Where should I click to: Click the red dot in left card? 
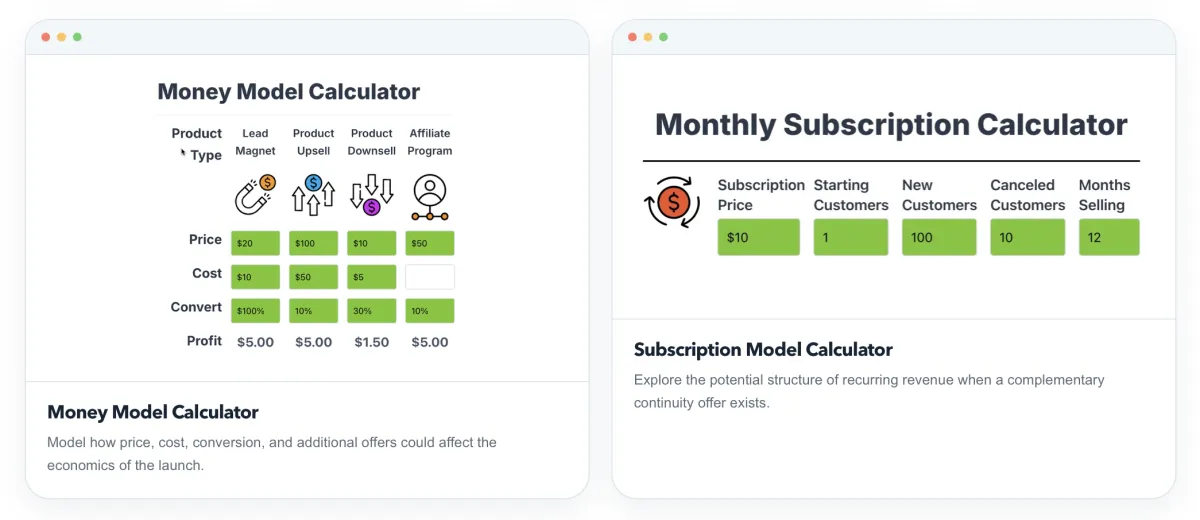tap(45, 37)
